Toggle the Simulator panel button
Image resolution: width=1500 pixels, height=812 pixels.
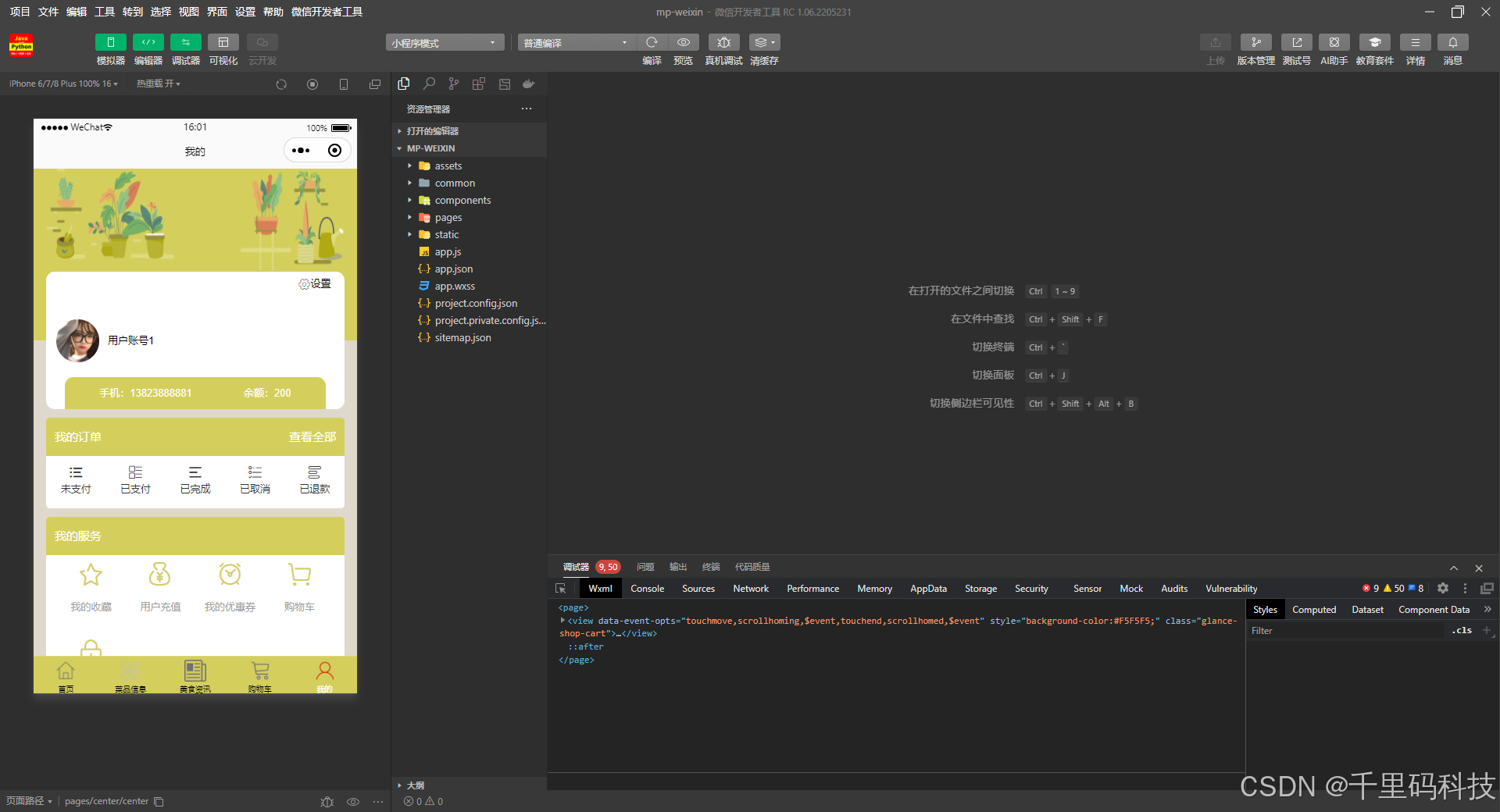pyautogui.click(x=110, y=42)
